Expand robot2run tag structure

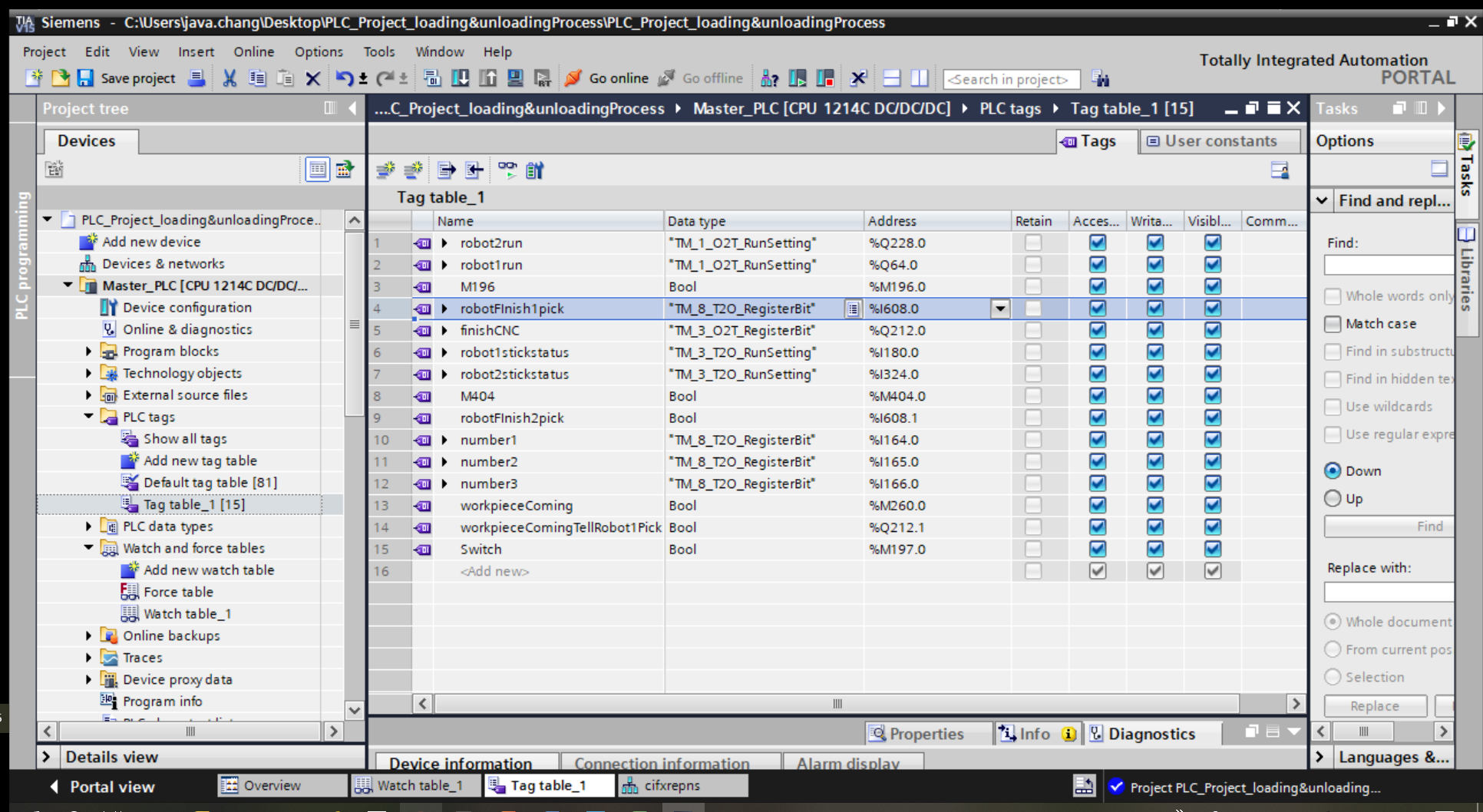444,243
